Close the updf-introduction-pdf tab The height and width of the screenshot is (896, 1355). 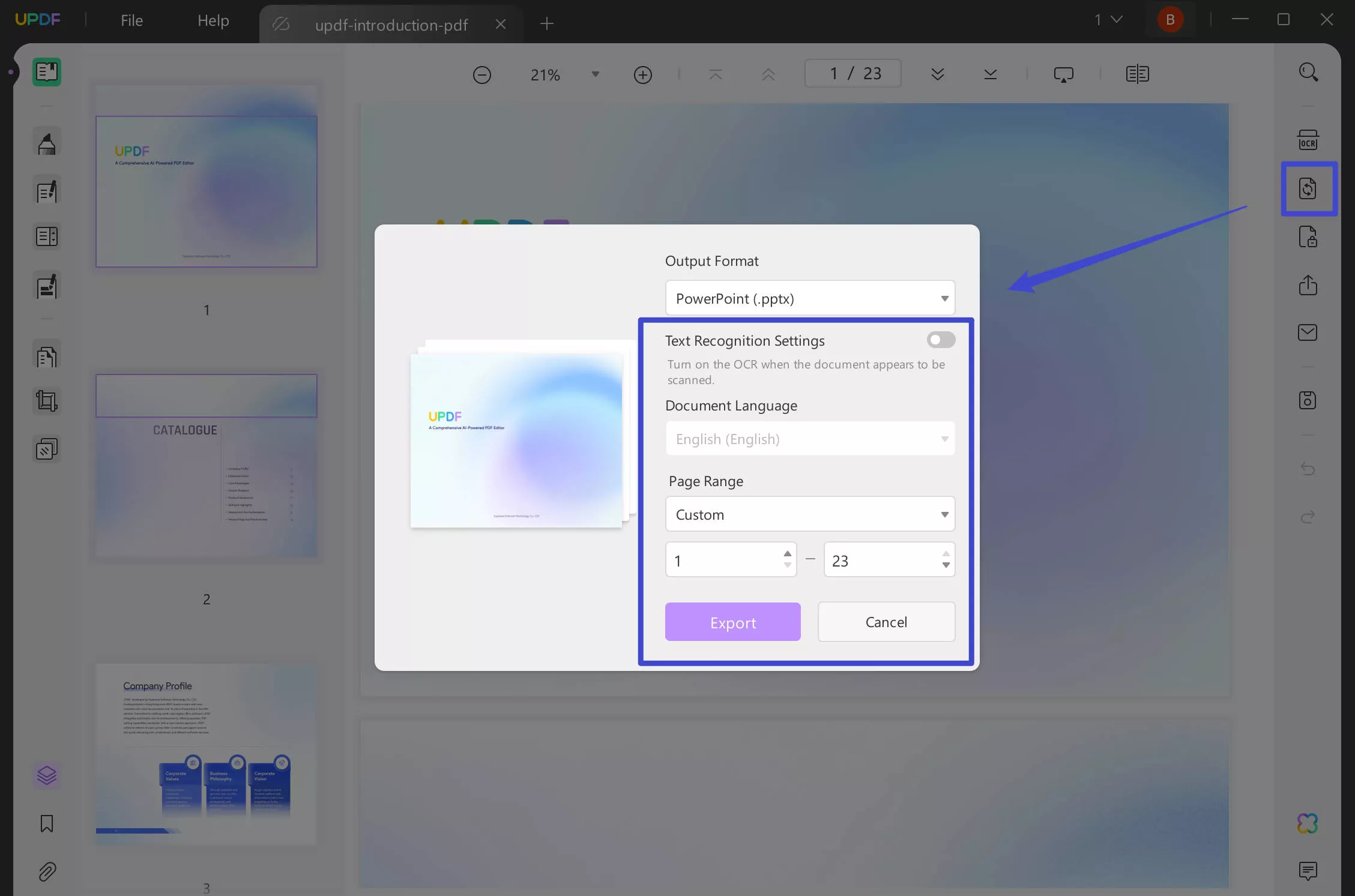(501, 24)
